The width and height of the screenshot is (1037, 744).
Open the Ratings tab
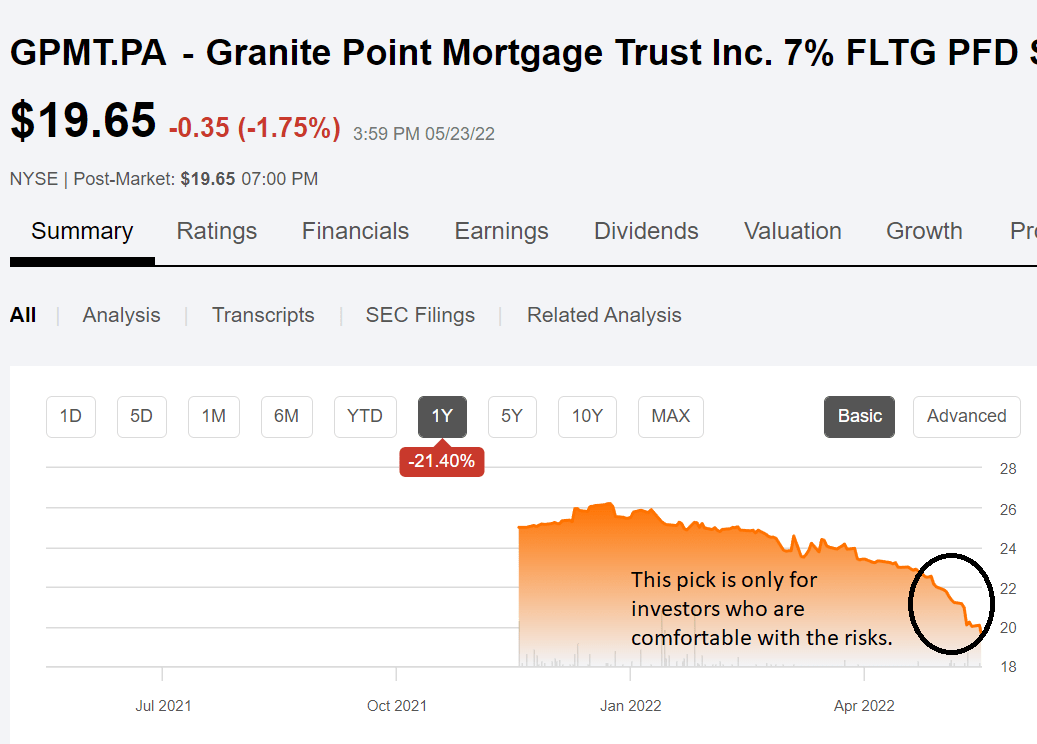(x=216, y=231)
